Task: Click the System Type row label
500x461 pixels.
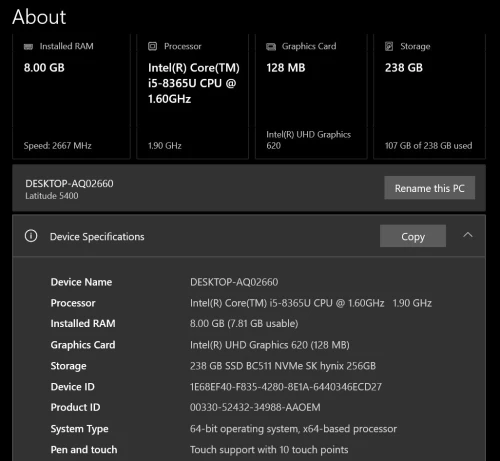Action: tap(79, 429)
